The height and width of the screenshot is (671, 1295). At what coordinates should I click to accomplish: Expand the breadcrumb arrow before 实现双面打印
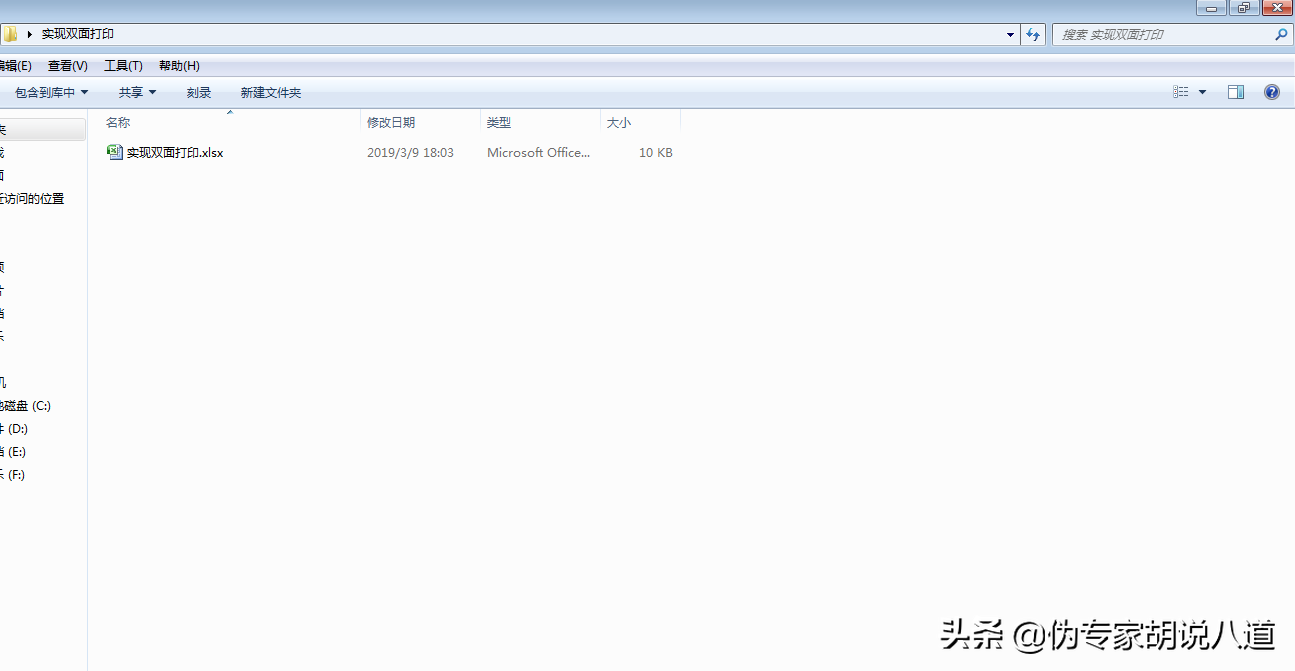[x=30, y=34]
